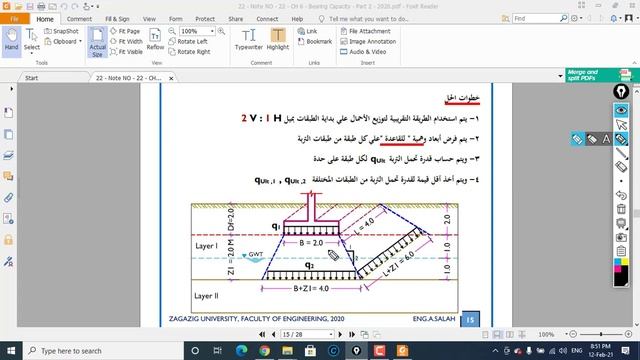Click the trash delete icon in annotation toolbar
The image size is (640, 360).
tap(621, 209)
